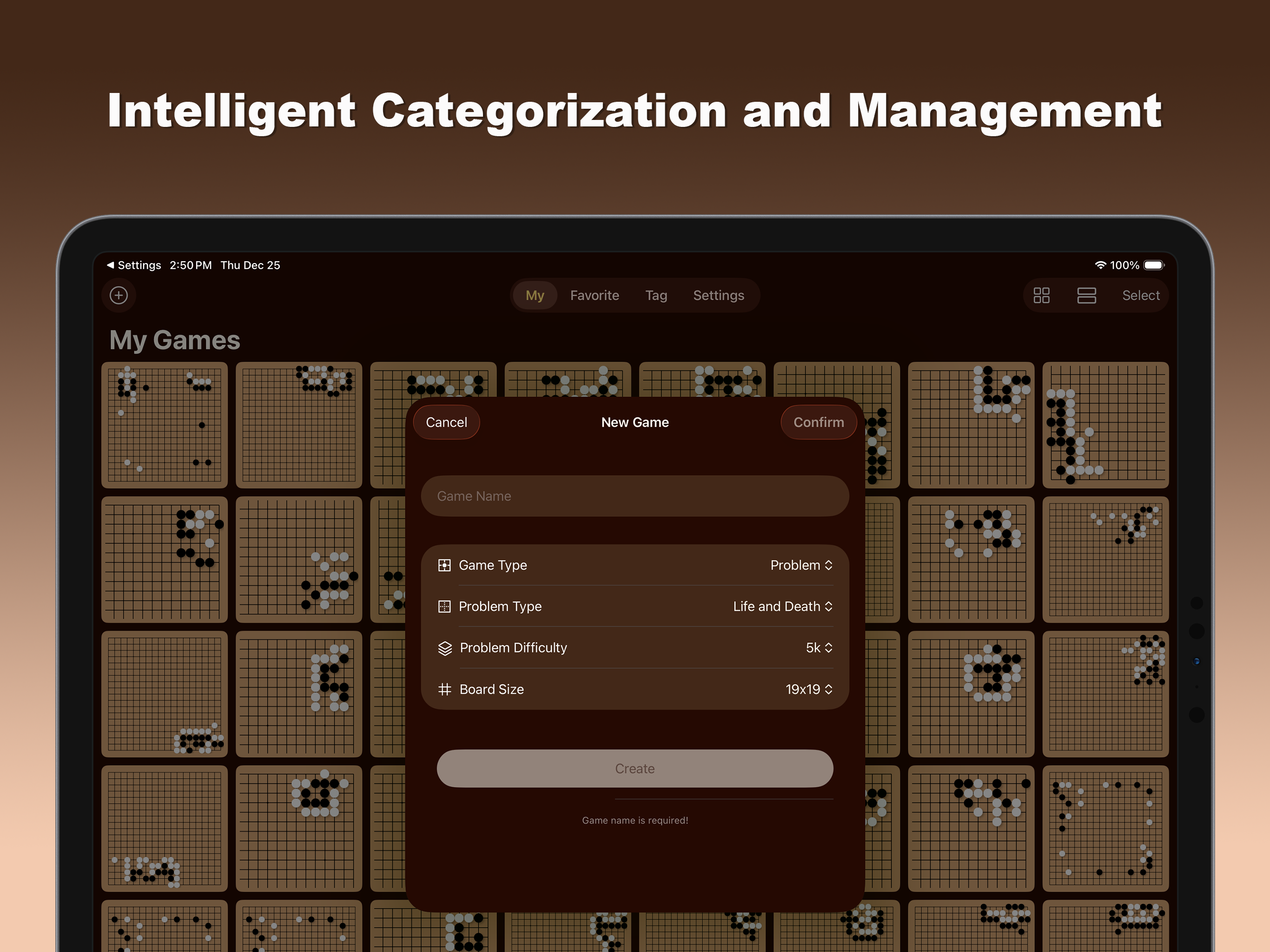Click the Game Type row icon
1270x952 pixels.
444,565
